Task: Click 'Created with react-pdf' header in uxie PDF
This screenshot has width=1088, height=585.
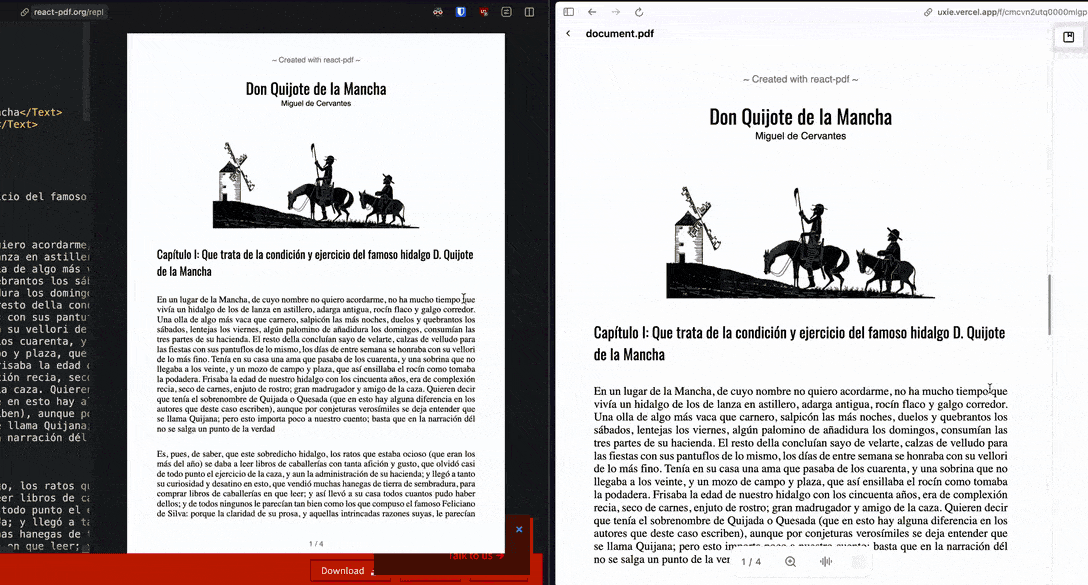Action: (x=800, y=79)
